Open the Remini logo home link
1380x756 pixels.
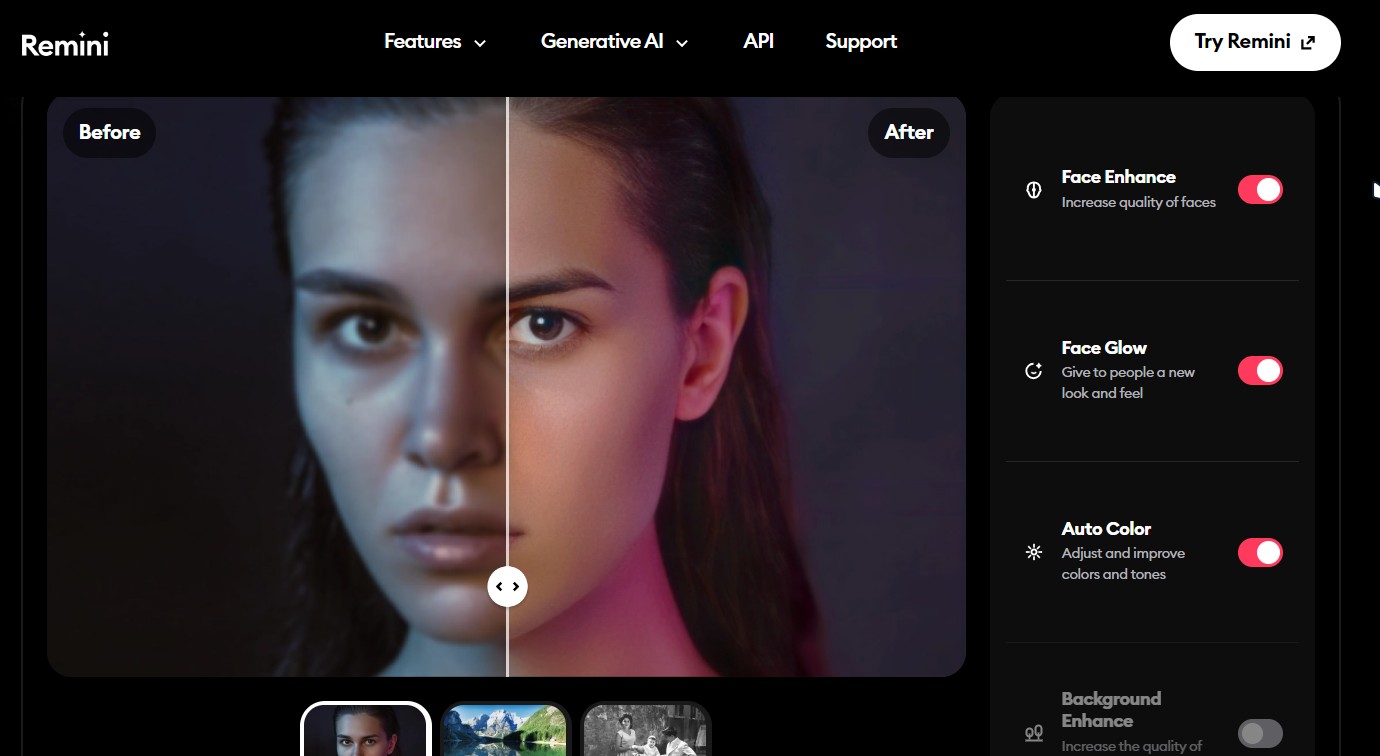point(65,43)
